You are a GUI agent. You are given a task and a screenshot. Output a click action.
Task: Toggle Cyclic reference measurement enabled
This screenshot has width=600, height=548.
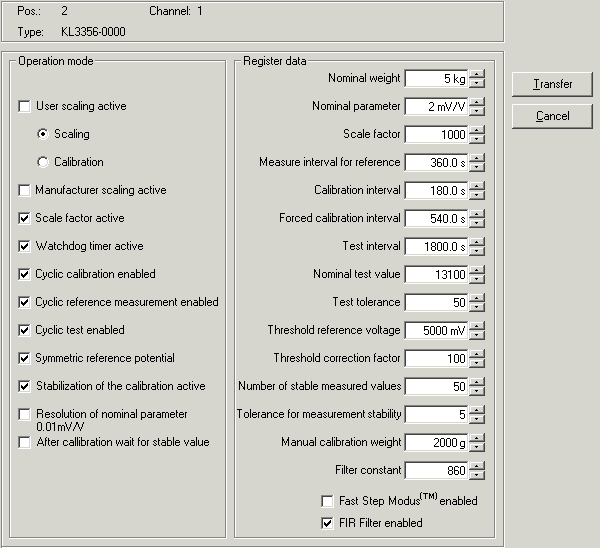pyautogui.click(x=24, y=302)
